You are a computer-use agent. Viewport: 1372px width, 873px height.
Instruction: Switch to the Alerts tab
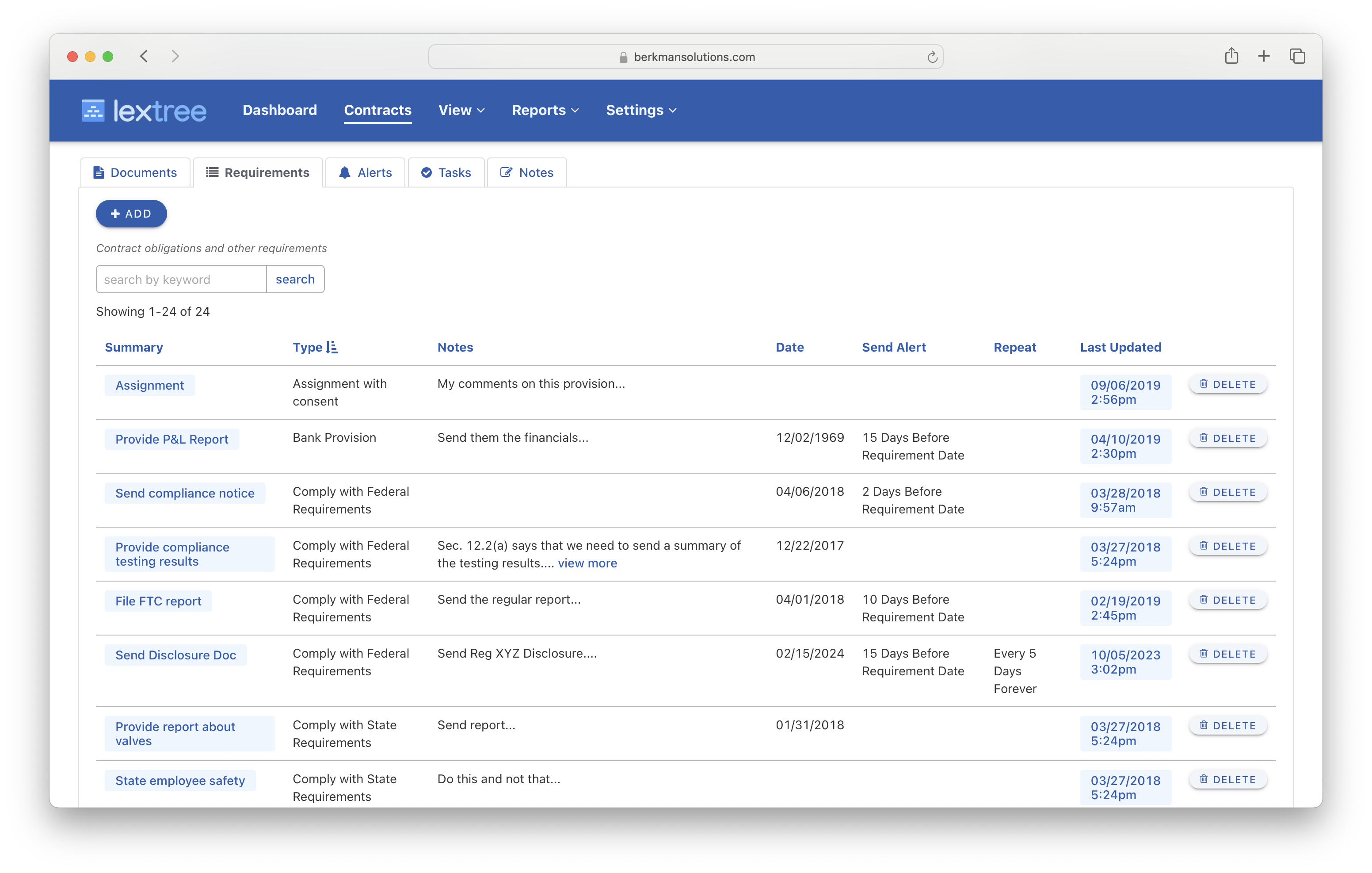point(365,173)
